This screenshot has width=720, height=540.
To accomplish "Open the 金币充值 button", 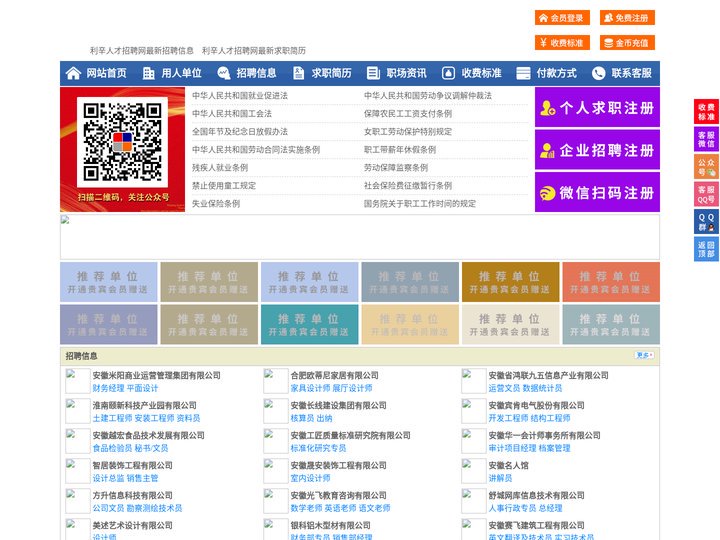I will tap(627, 43).
